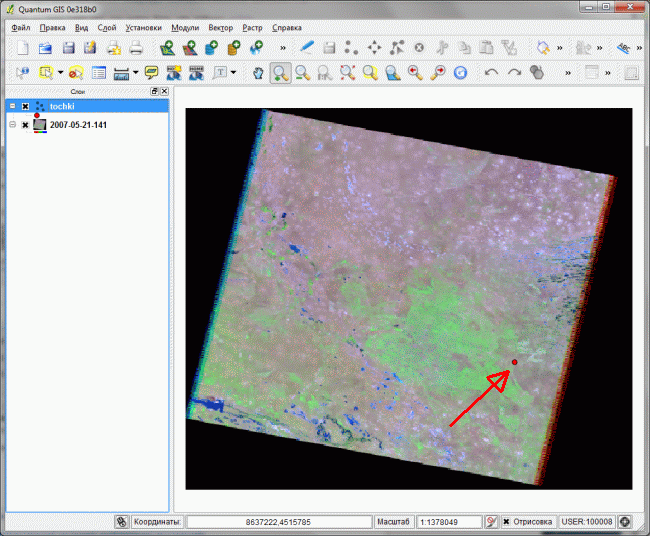Image resolution: width=650 pixels, height=536 pixels.
Task: Select the Capture Point tool
Action: tap(352, 48)
